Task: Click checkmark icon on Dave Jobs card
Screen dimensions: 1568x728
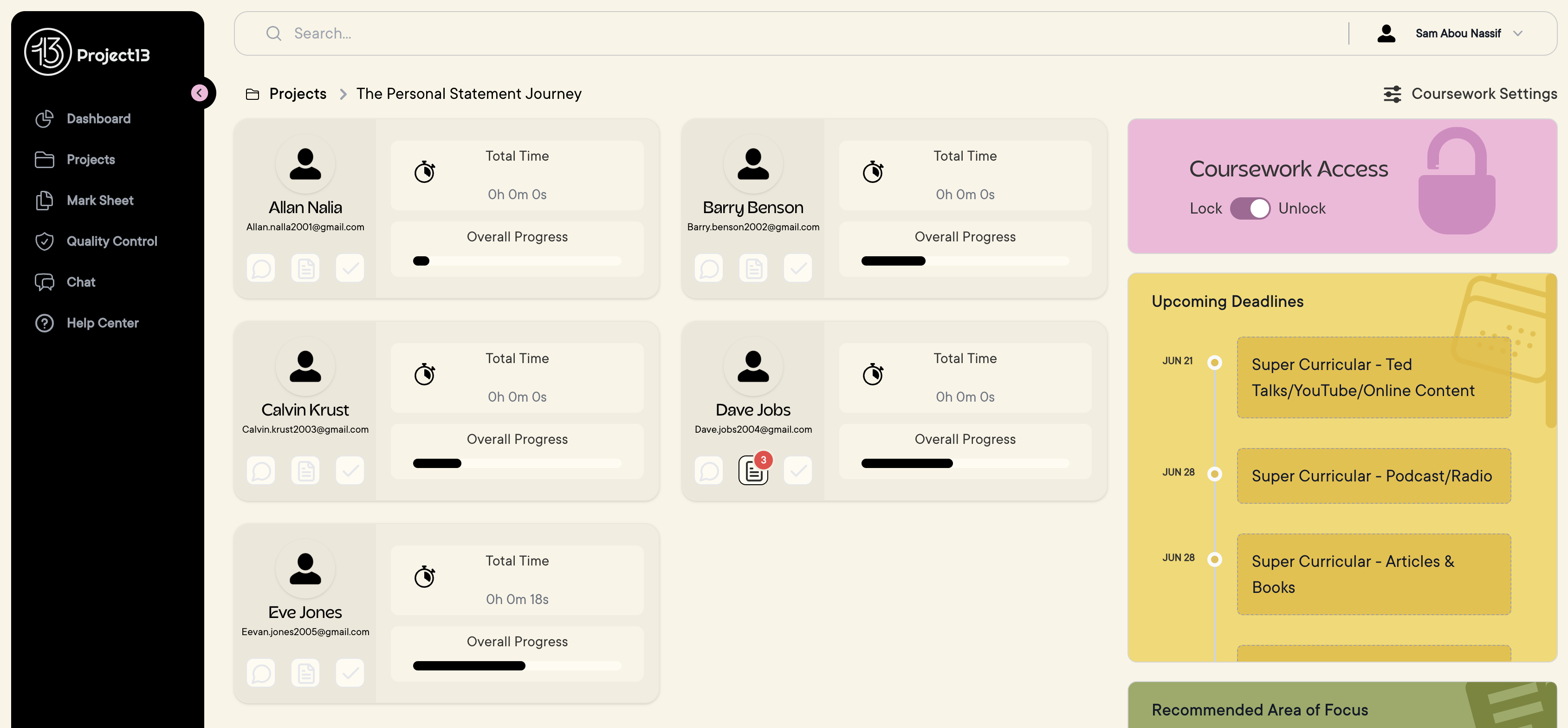Action: click(x=798, y=470)
